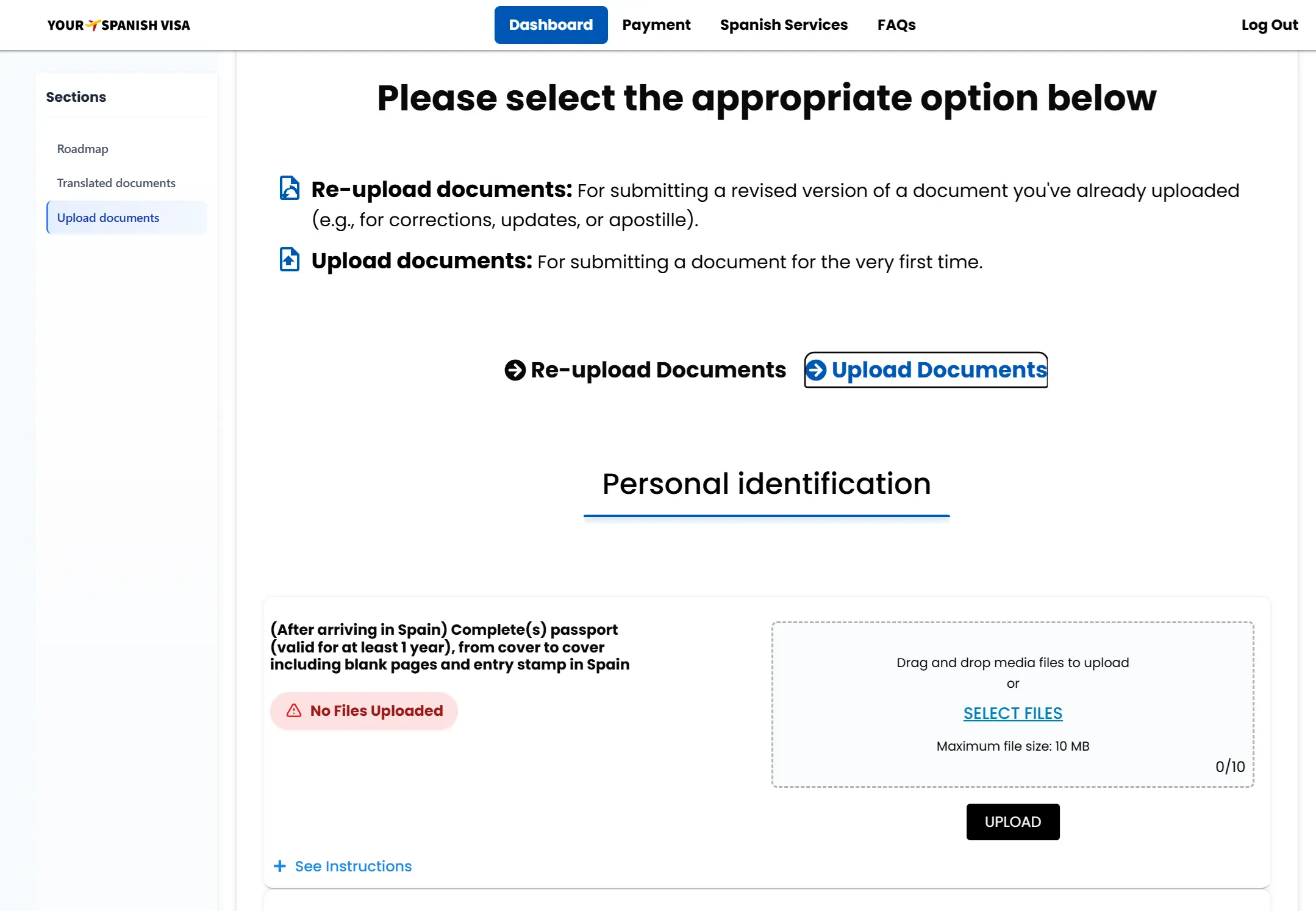Screen dimensions: 1316x911
Task: Open Roadmap in the Sections sidebar
Action: point(83,149)
